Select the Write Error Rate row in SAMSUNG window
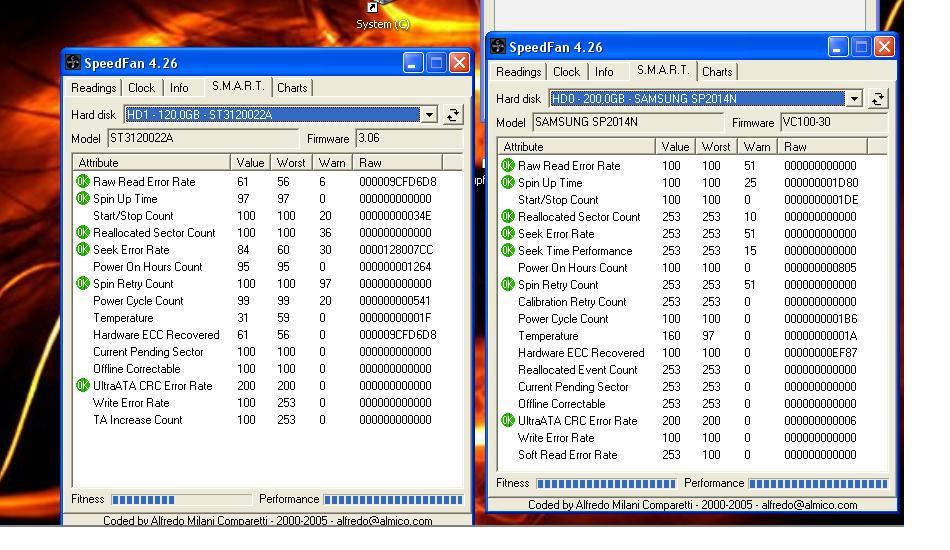The height and width of the screenshot is (550, 950). click(692, 437)
